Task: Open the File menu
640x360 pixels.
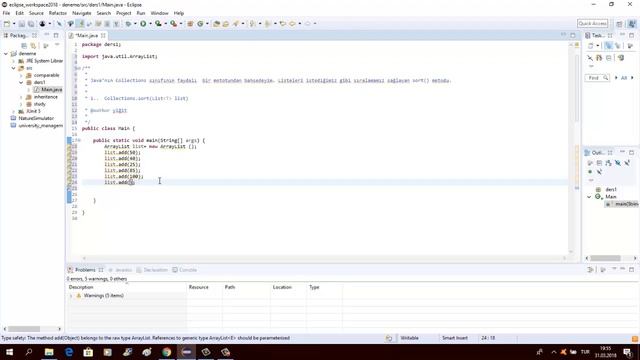Action: point(6,13)
